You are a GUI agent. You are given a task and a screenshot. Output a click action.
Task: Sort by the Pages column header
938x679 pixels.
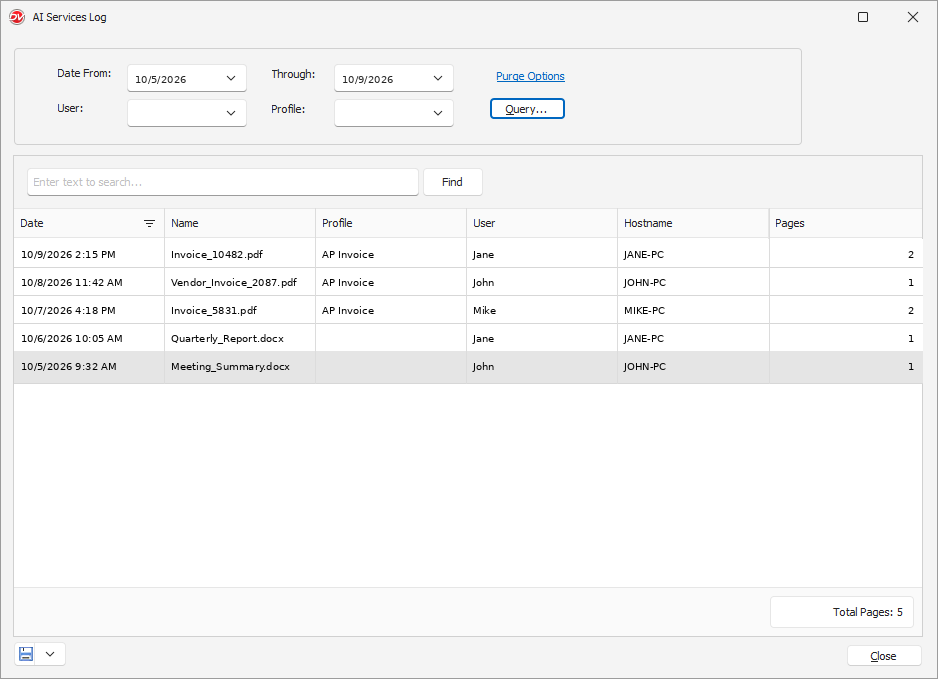pyautogui.click(x=846, y=223)
